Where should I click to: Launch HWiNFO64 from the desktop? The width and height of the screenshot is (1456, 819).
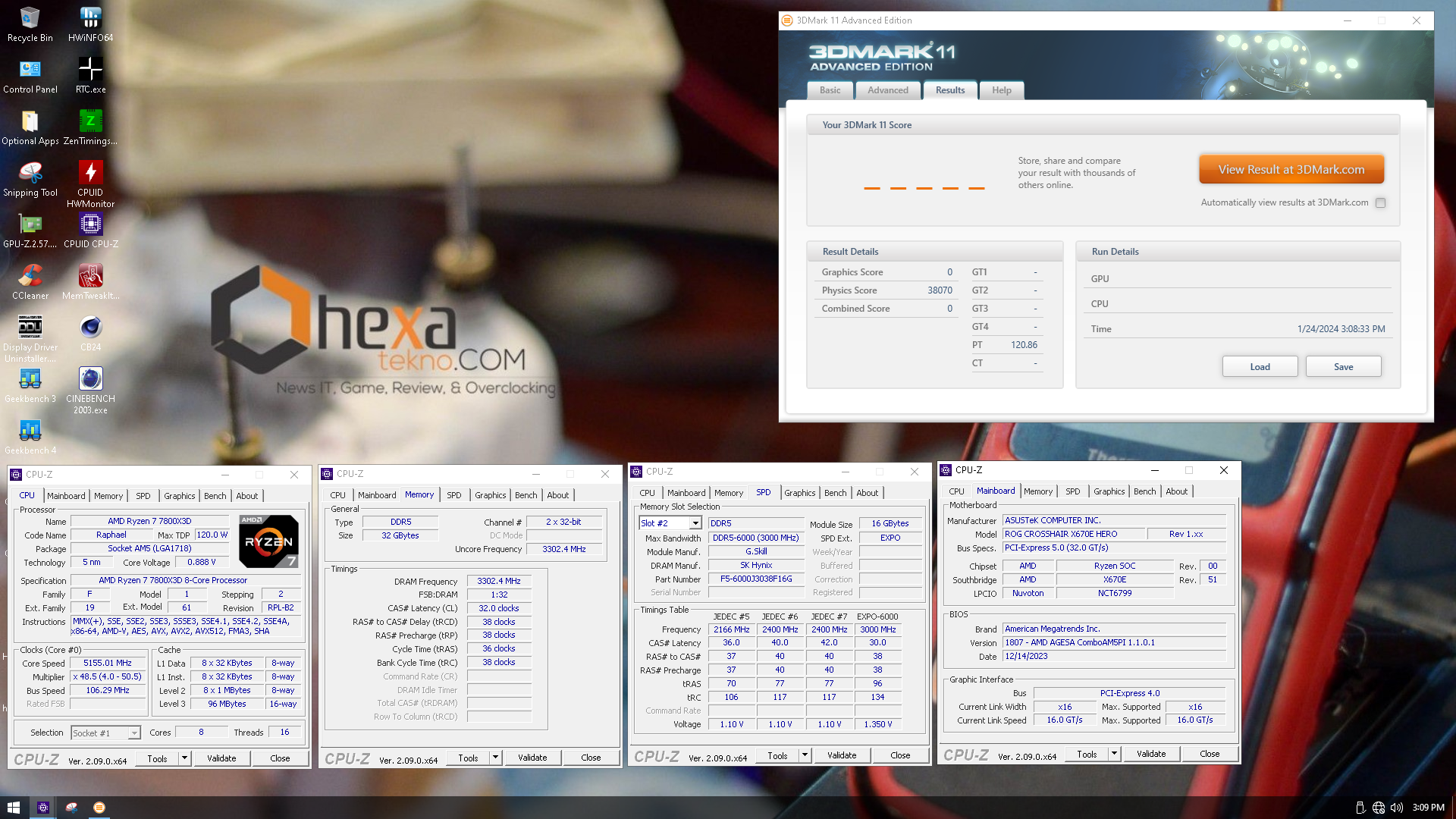pos(90,24)
